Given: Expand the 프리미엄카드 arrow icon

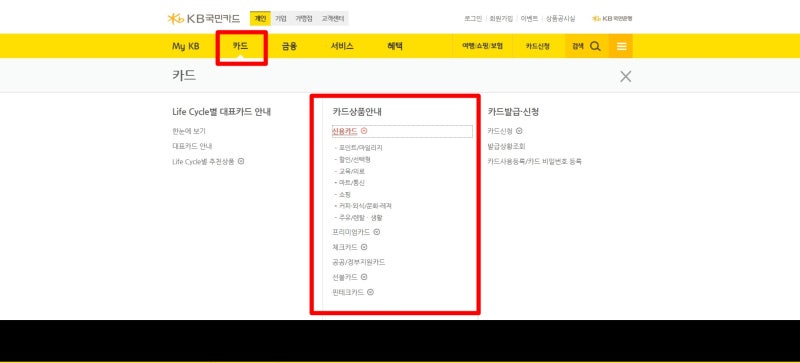Looking at the screenshot, I should (377, 232).
